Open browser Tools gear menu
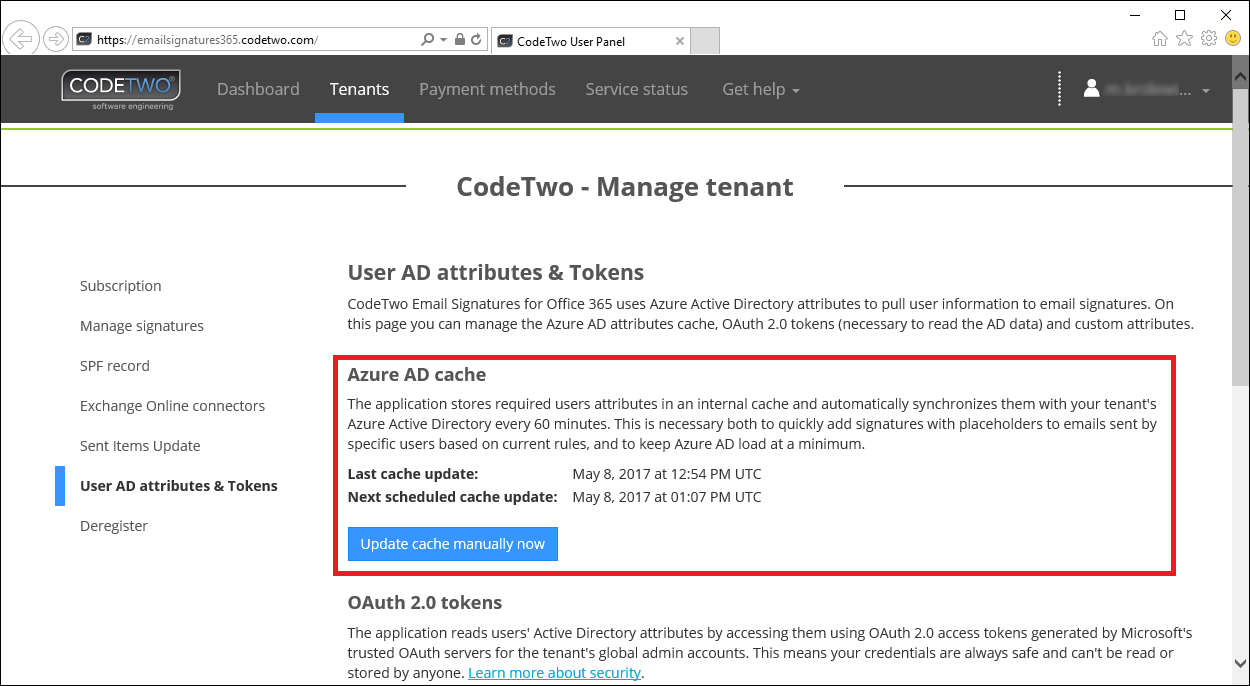 coord(1209,39)
